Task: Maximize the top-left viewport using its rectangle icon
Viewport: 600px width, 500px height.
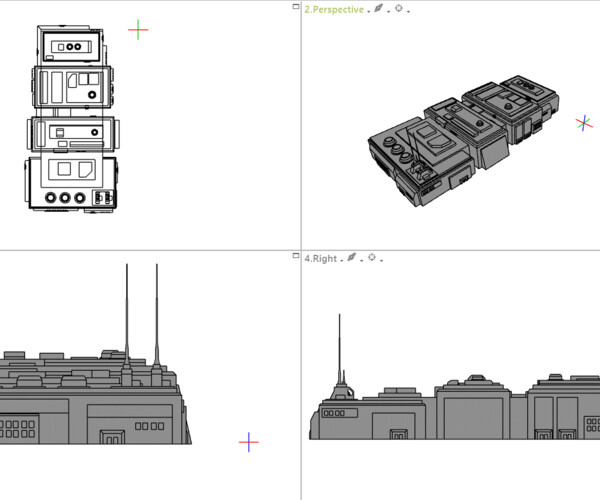Action: [296, 7]
